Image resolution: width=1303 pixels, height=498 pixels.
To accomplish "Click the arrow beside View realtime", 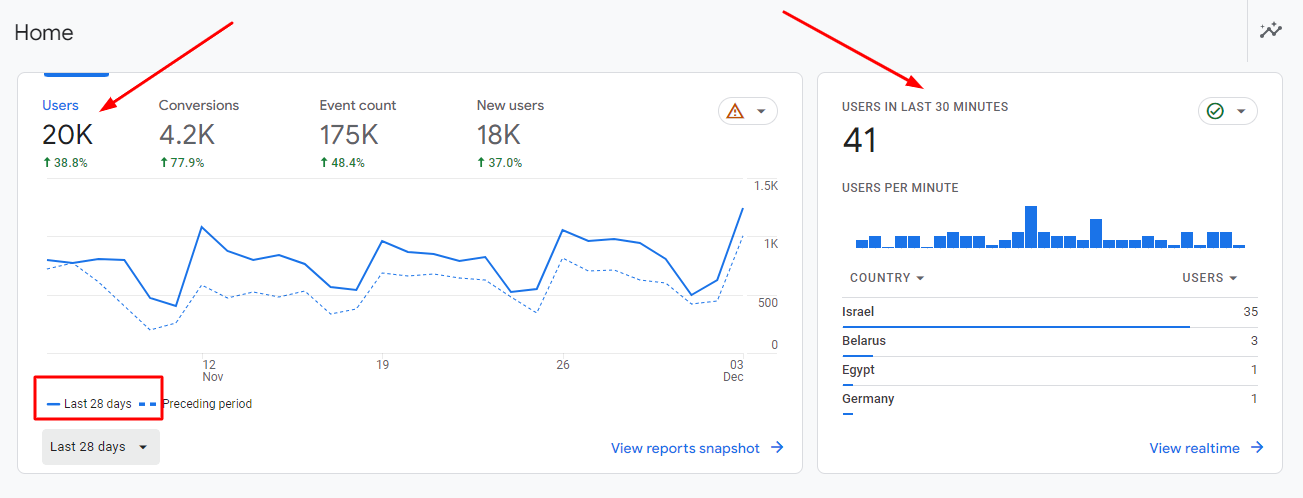I will coord(1257,448).
